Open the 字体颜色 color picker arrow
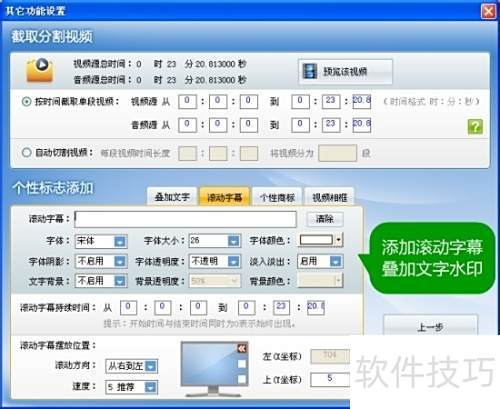 (x=339, y=240)
